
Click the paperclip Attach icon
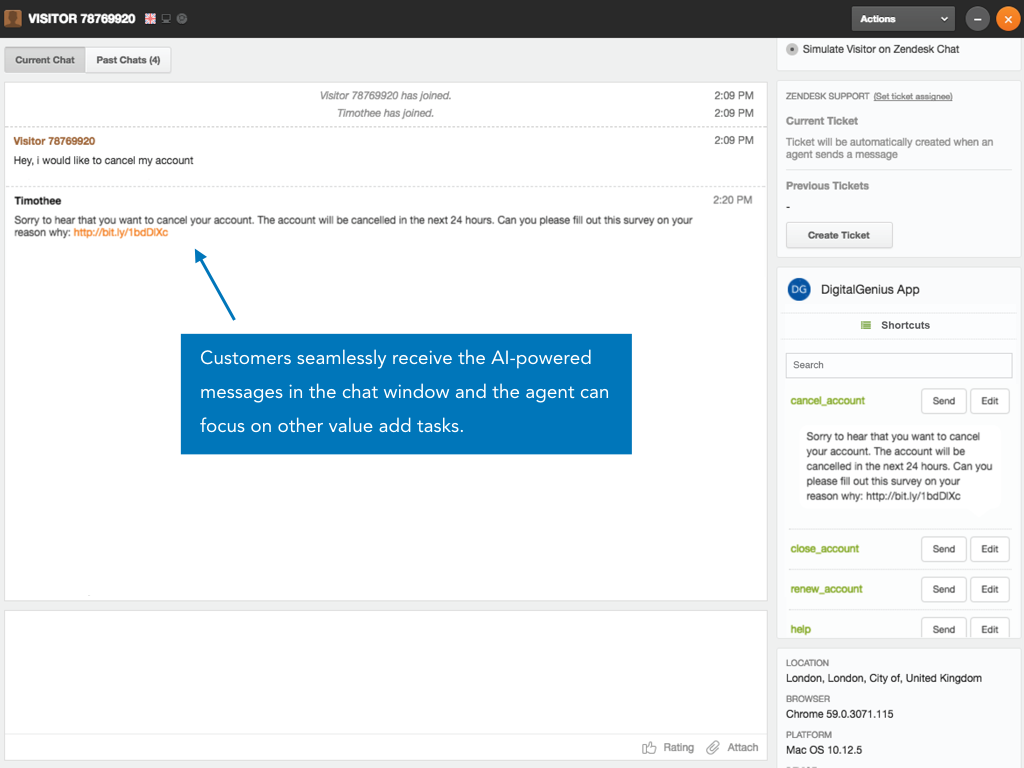tap(713, 747)
